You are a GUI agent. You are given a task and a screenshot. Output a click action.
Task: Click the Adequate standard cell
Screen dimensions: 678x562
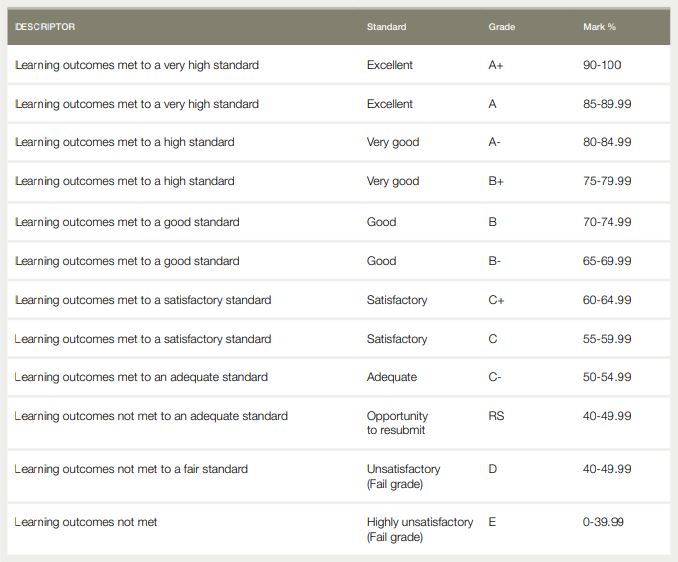[392, 377]
